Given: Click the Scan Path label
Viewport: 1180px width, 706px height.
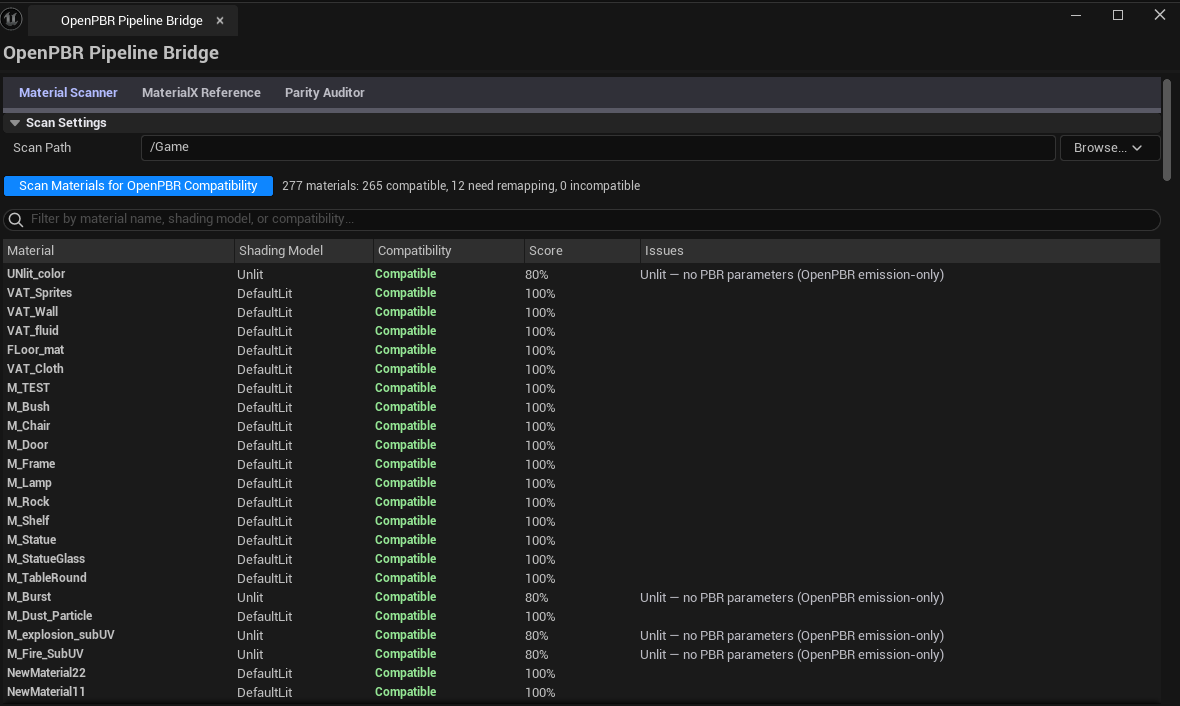Looking at the screenshot, I should click(x=42, y=148).
